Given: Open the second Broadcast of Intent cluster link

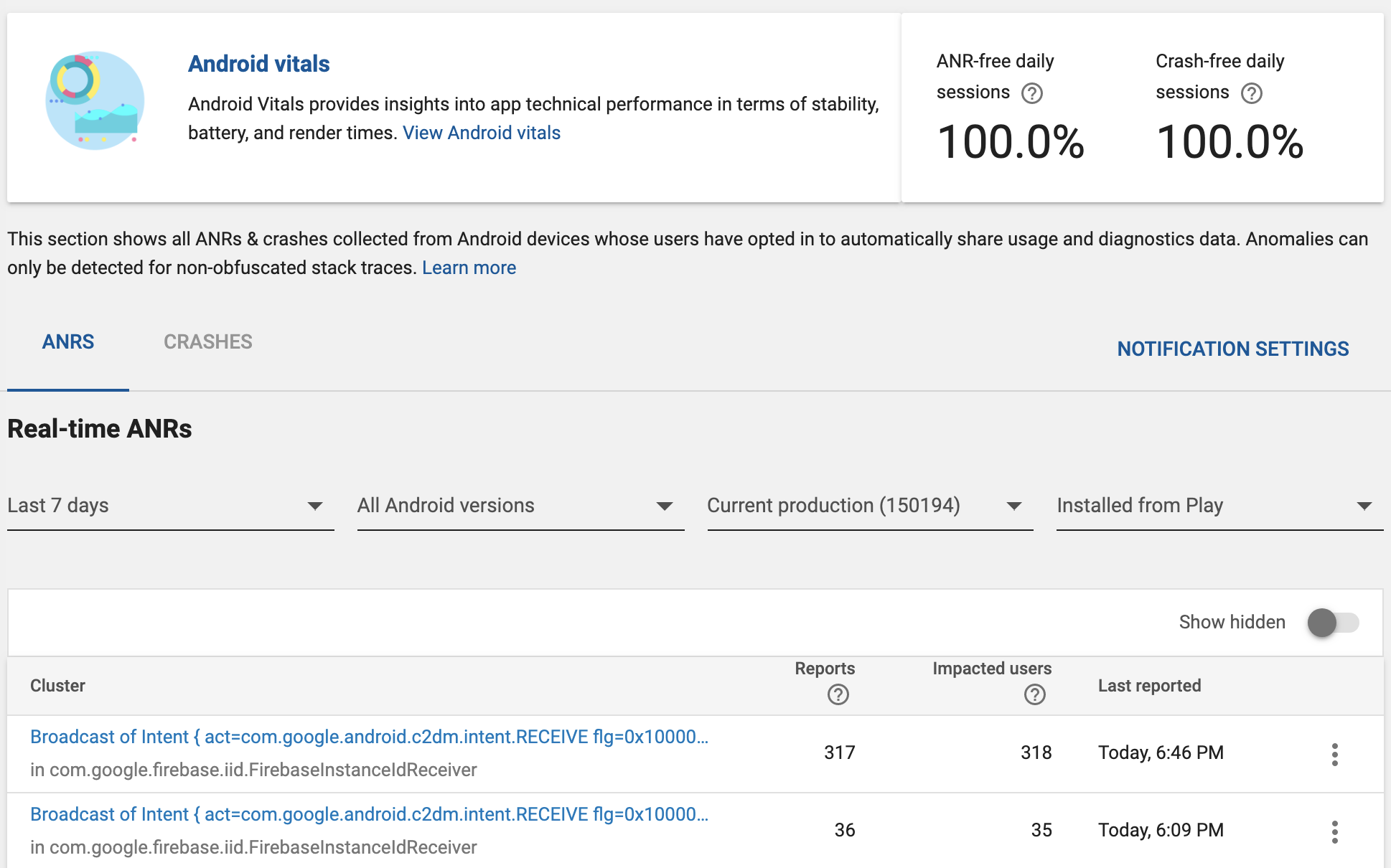Looking at the screenshot, I should (369, 814).
